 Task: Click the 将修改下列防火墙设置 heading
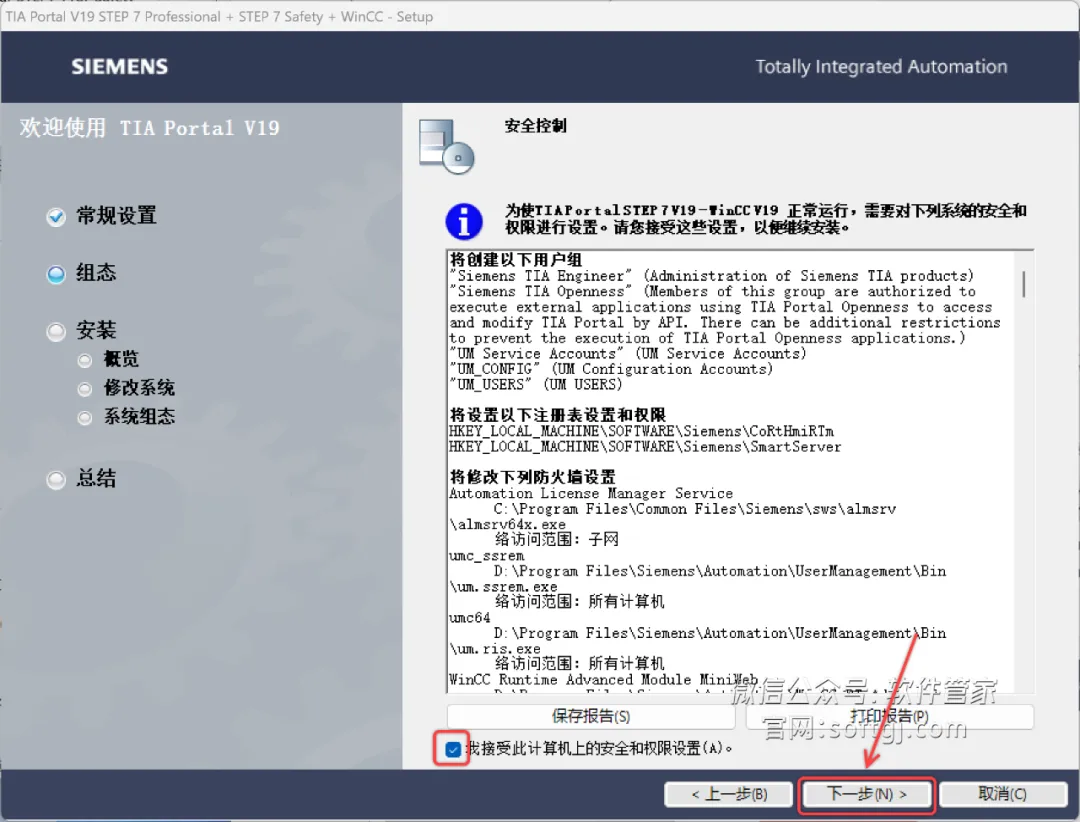(x=532, y=477)
